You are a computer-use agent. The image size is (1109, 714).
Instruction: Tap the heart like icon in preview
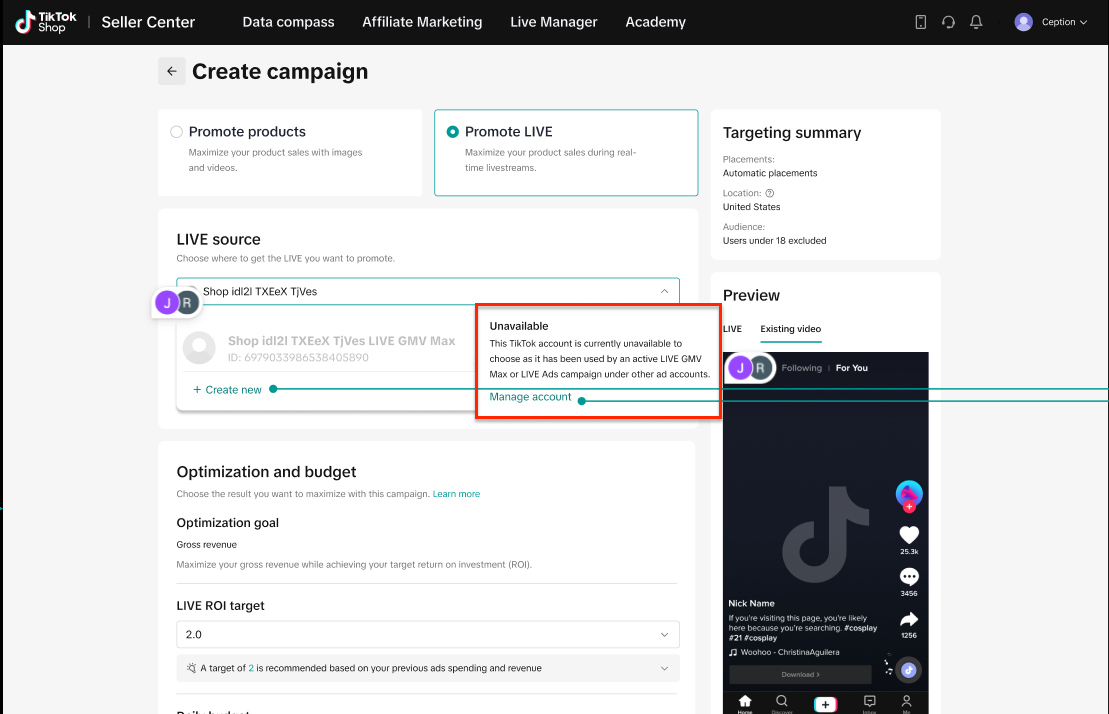click(909, 535)
